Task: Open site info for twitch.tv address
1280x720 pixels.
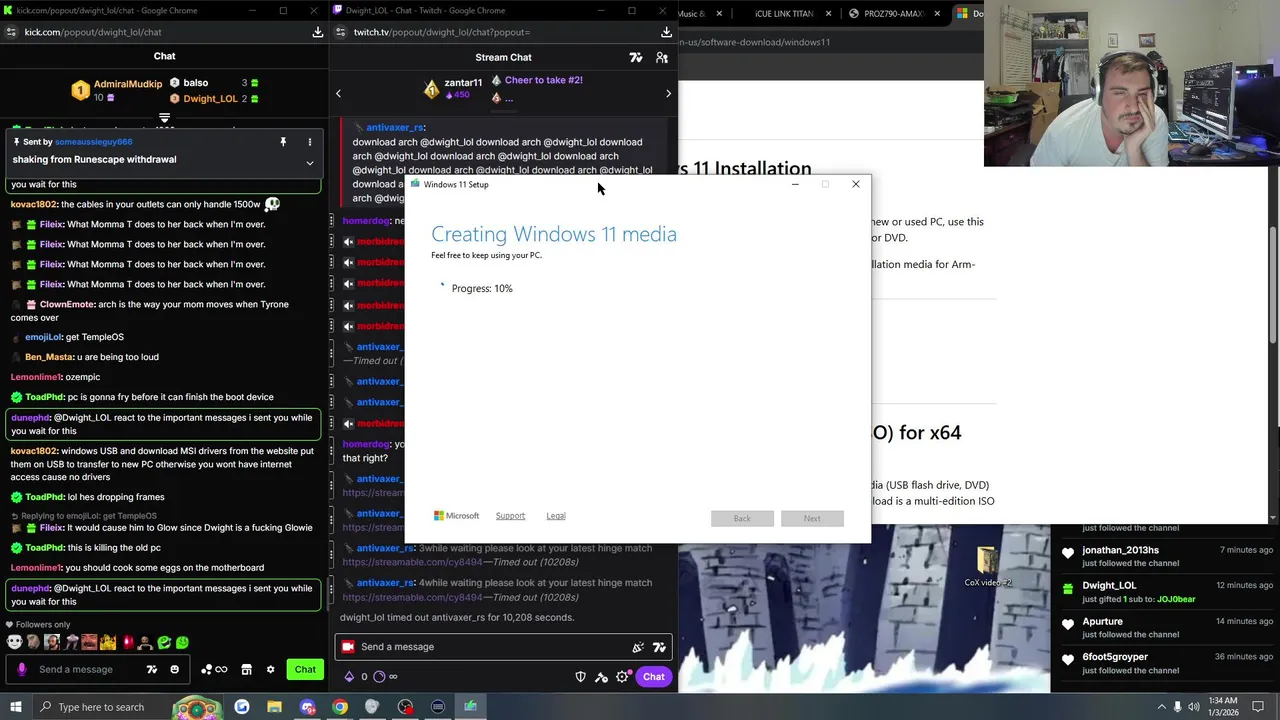Action: pyautogui.click(x=340, y=32)
